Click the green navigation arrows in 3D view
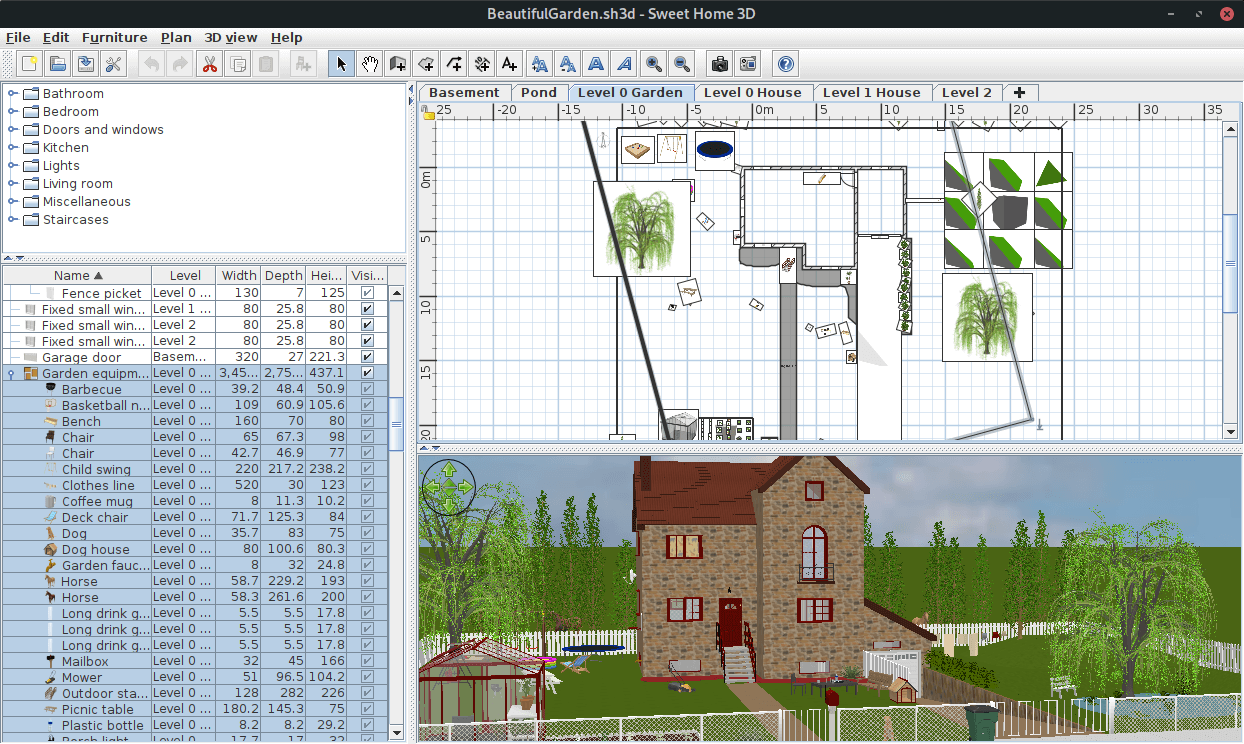The width and height of the screenshot is (1244, 744). (449, 486)
